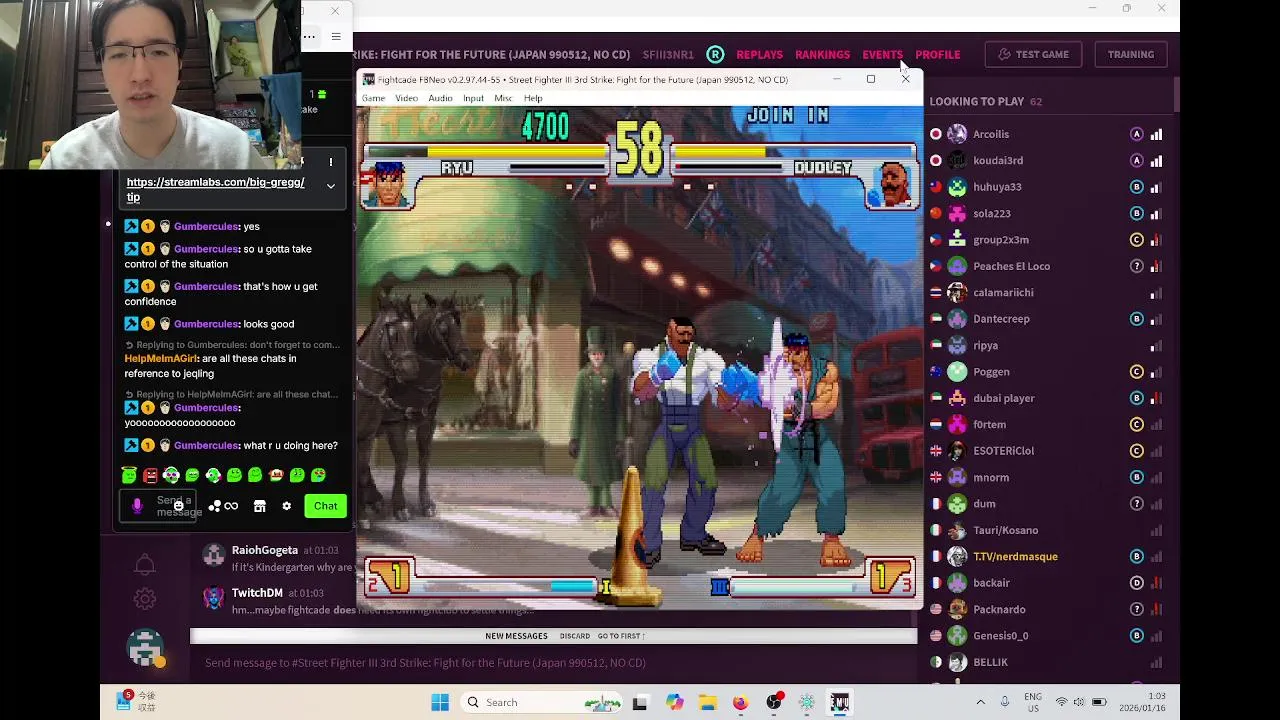Click RaiohGogeta's chat avatar
The image size is (1280, 720).
tap(213, 556)
